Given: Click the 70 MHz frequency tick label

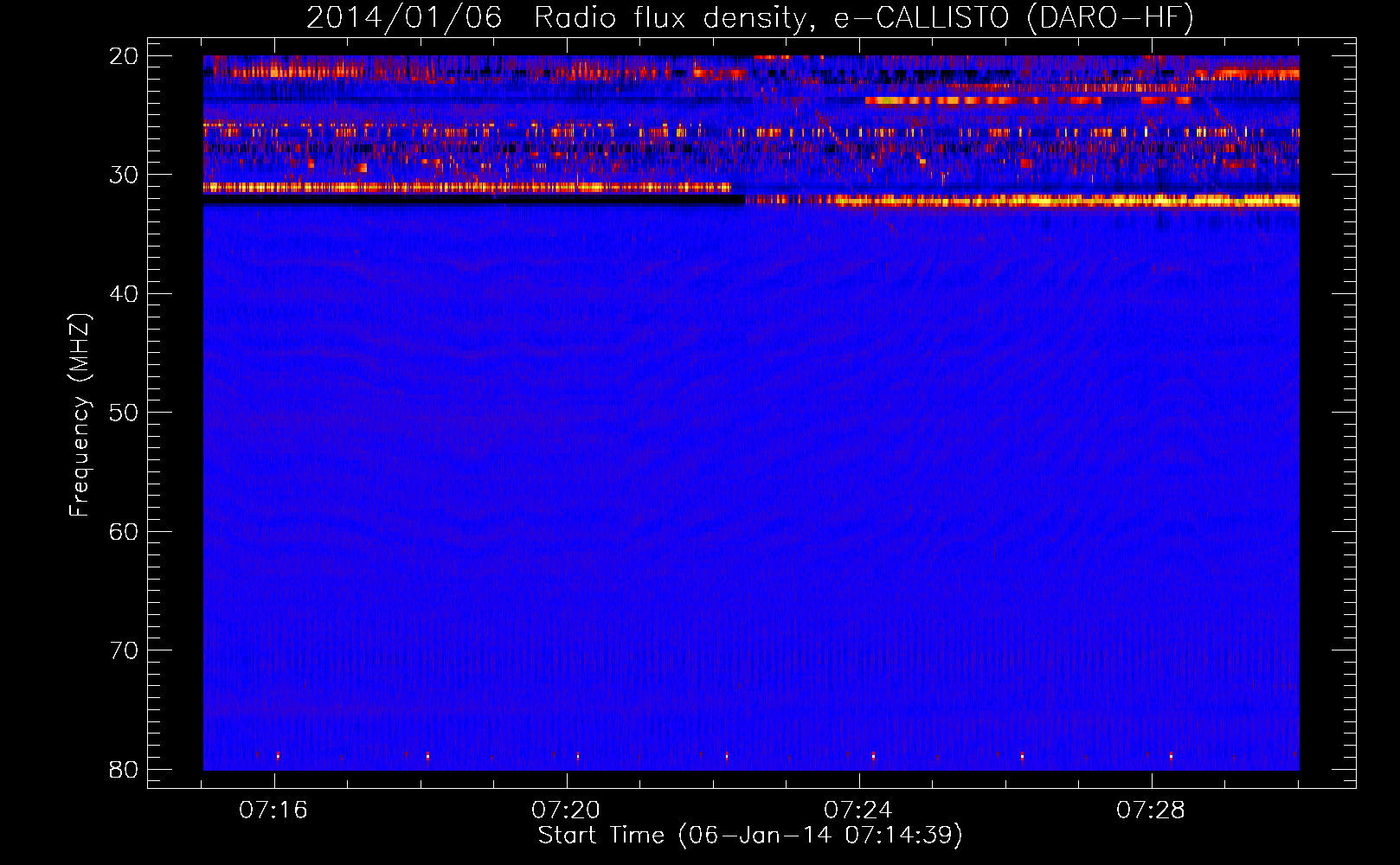Looking at the screenshot, I should tap(124, 650).
